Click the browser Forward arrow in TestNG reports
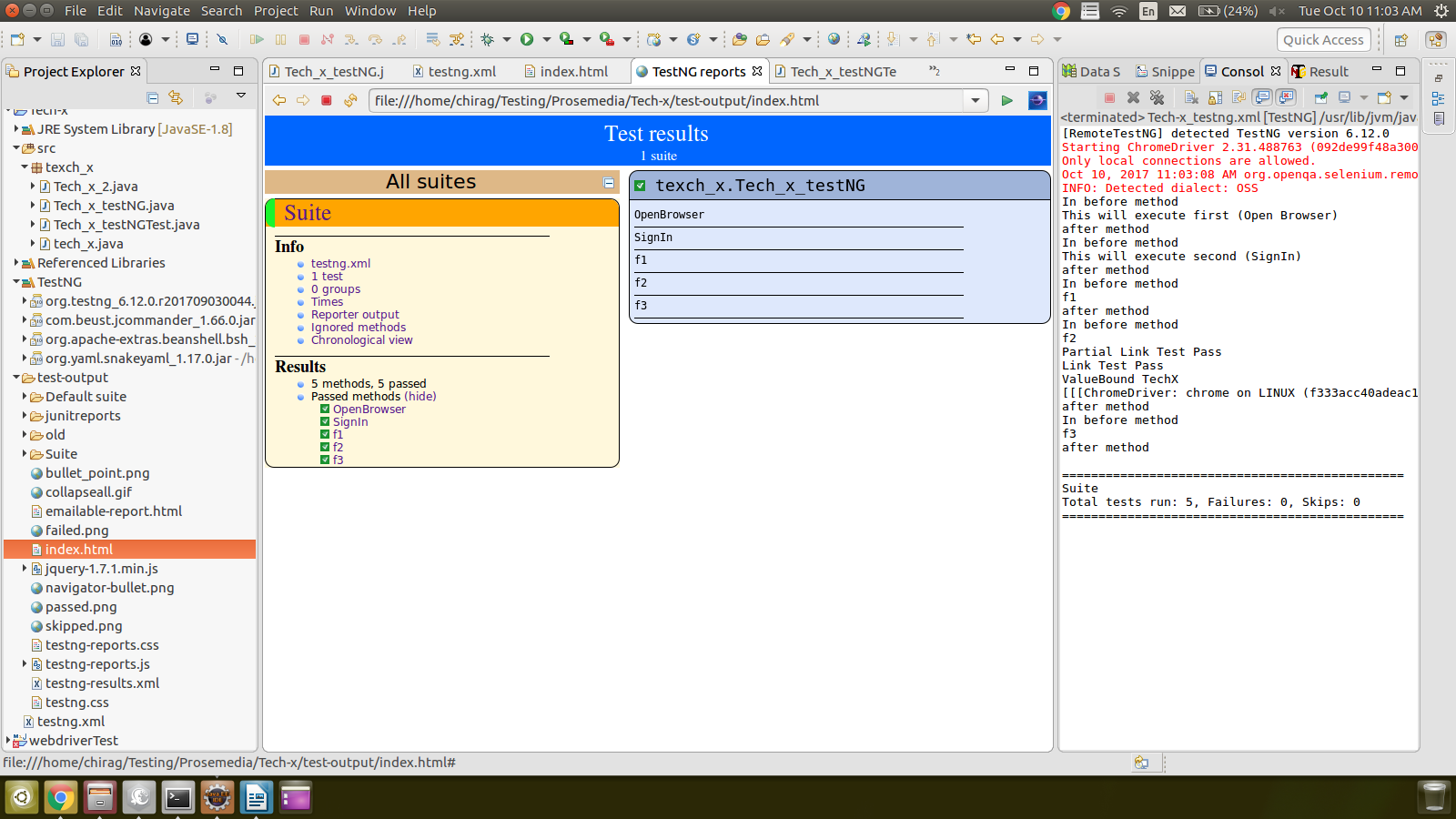1456x819 pixels. 303,100
